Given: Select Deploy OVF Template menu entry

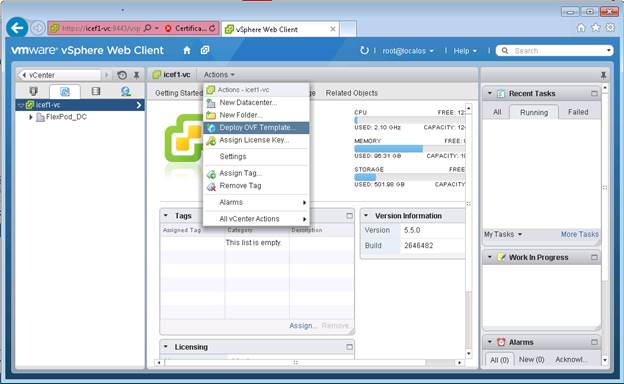Looking at the screenshot, I should click(256, 128).
